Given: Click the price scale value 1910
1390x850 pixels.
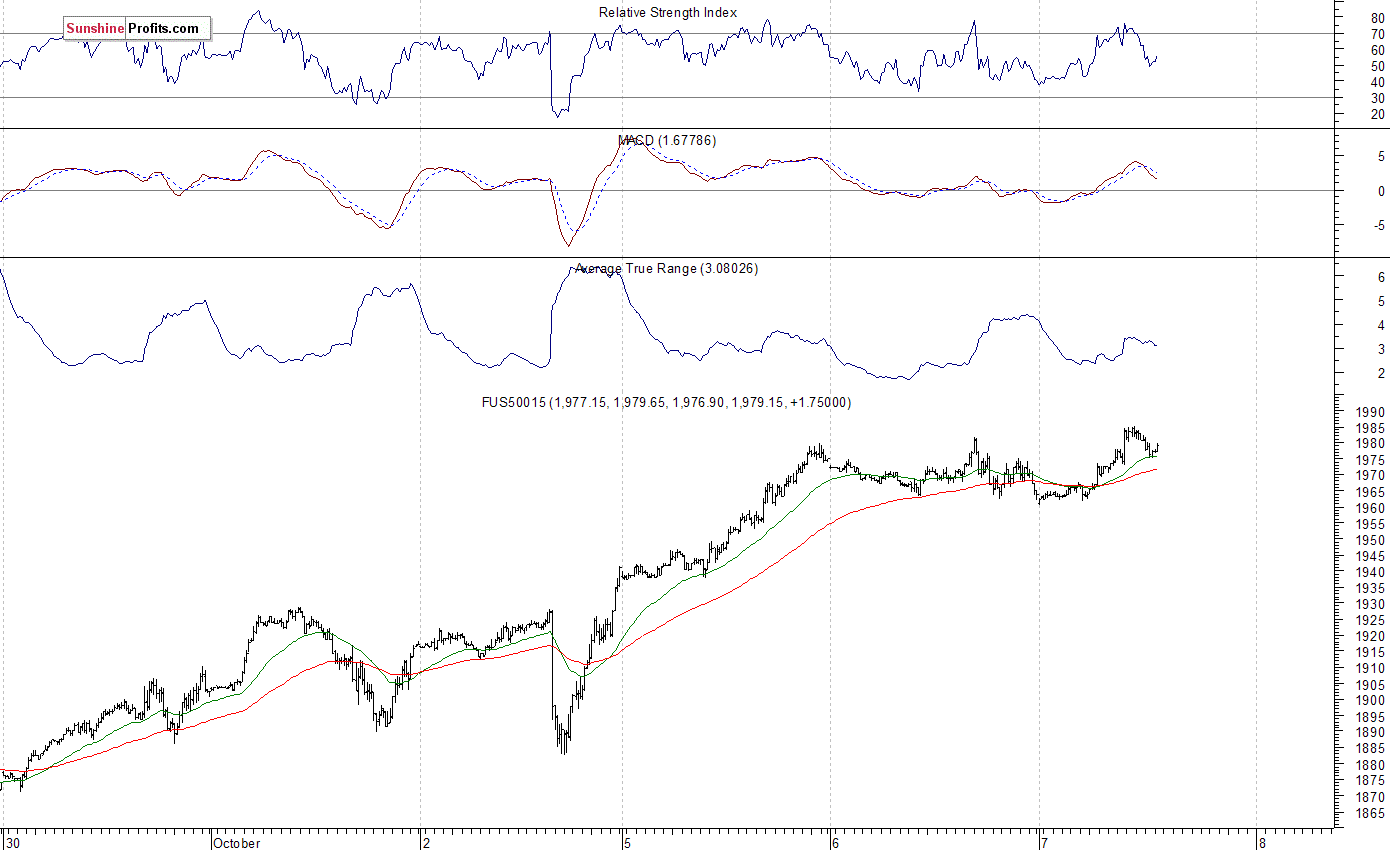Looking at the screenshot, I should [1371, 668].
